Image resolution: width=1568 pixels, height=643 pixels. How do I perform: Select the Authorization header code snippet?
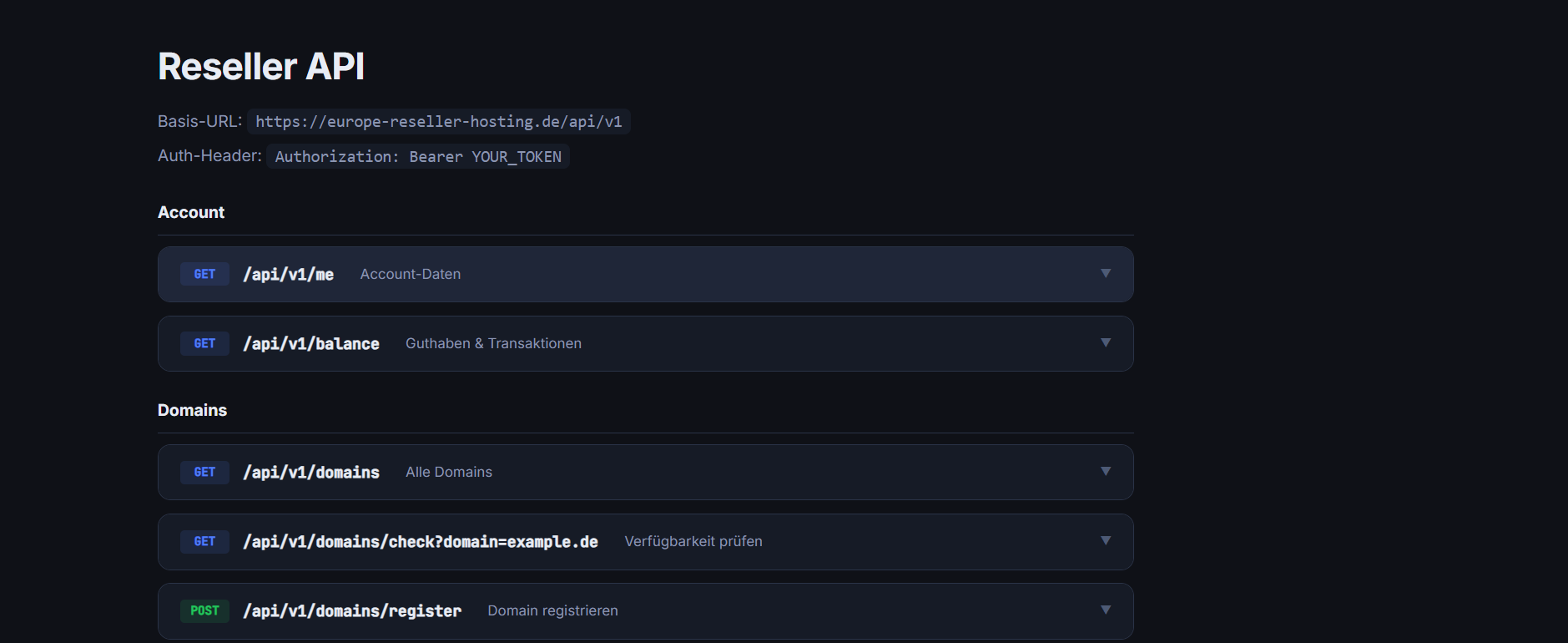(x=417, y=156)
